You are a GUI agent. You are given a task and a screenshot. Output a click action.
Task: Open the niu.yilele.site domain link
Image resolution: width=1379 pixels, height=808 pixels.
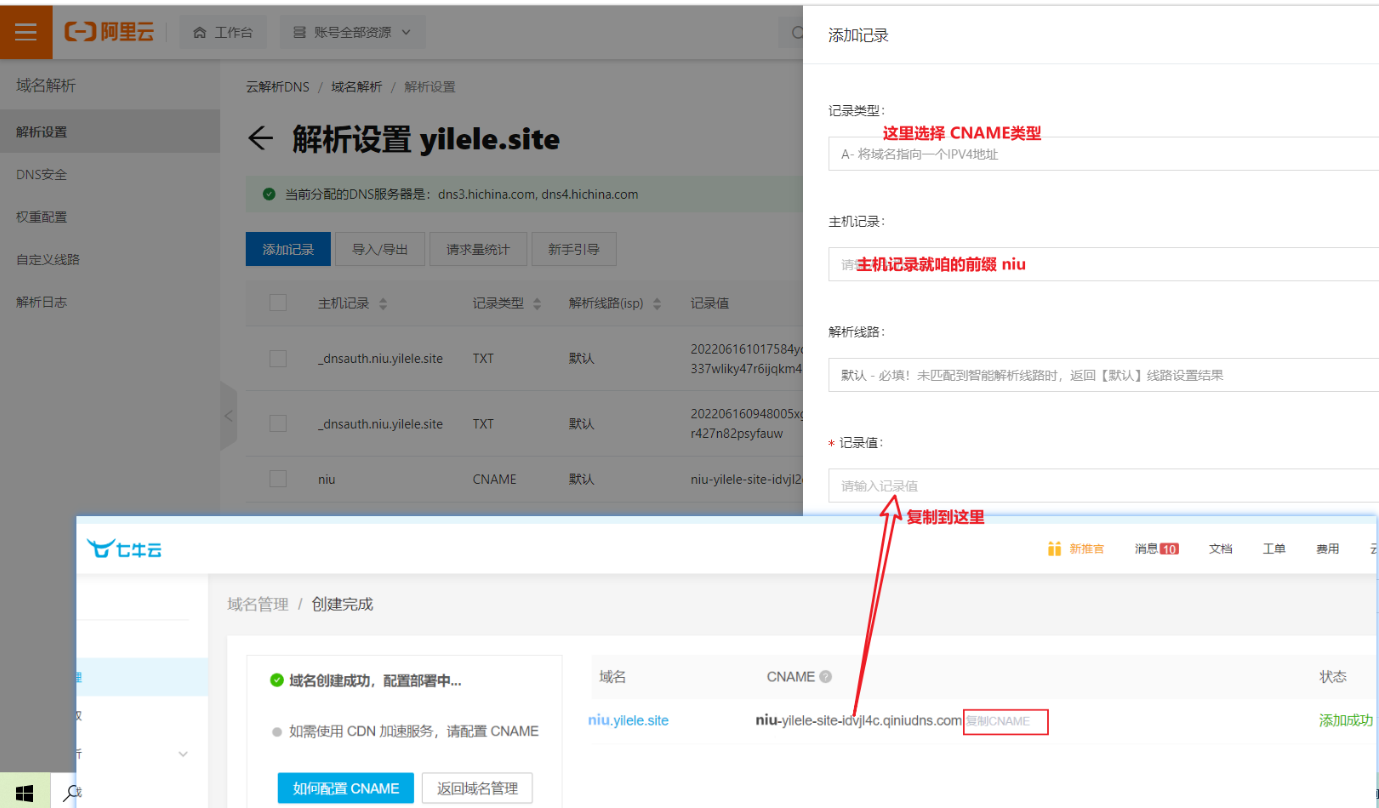pyautogui.click(x=628, y=720)
